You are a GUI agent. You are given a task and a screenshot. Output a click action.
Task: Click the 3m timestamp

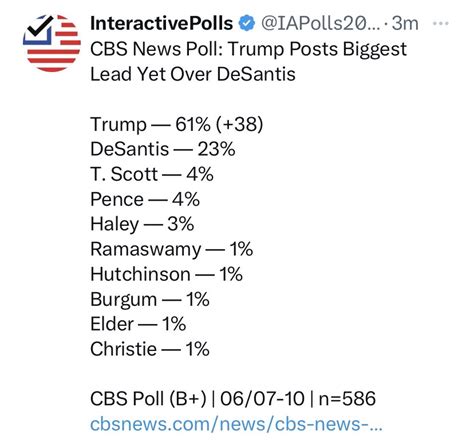pos(405,23)
